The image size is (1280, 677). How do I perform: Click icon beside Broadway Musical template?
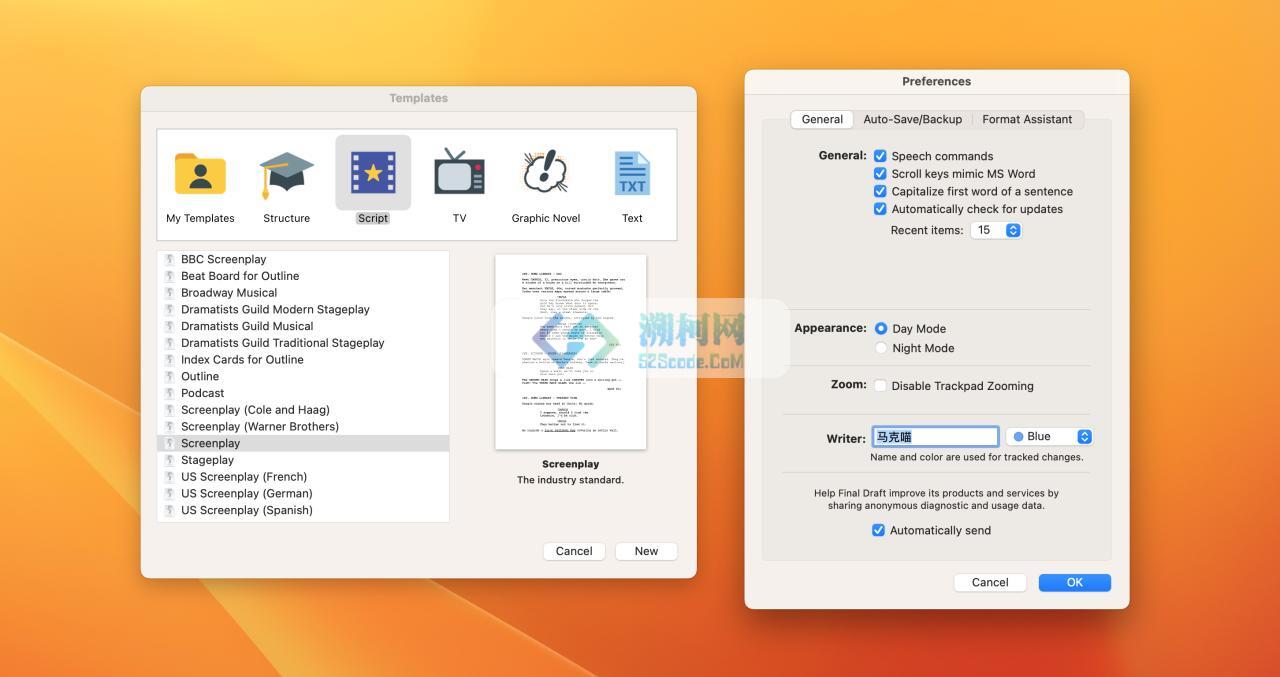click(170, 293)
